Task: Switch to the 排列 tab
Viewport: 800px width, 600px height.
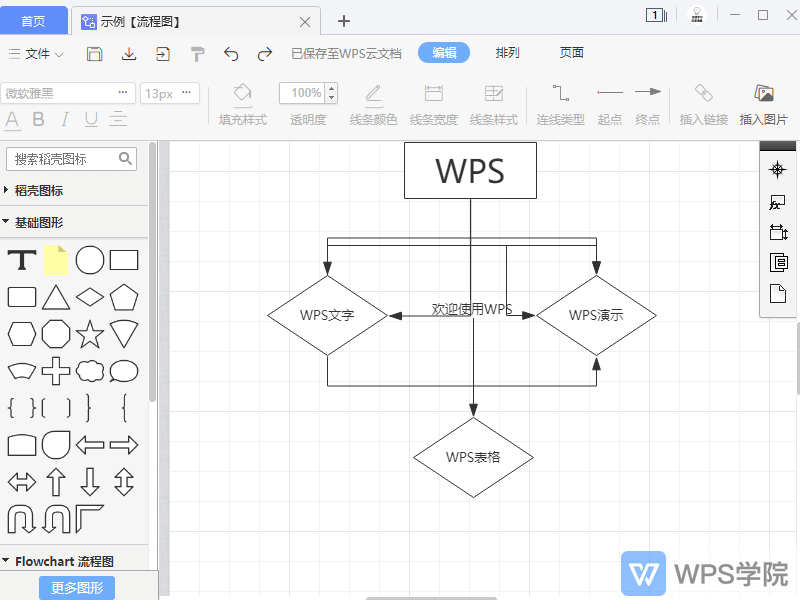Action: pos(507,53)
